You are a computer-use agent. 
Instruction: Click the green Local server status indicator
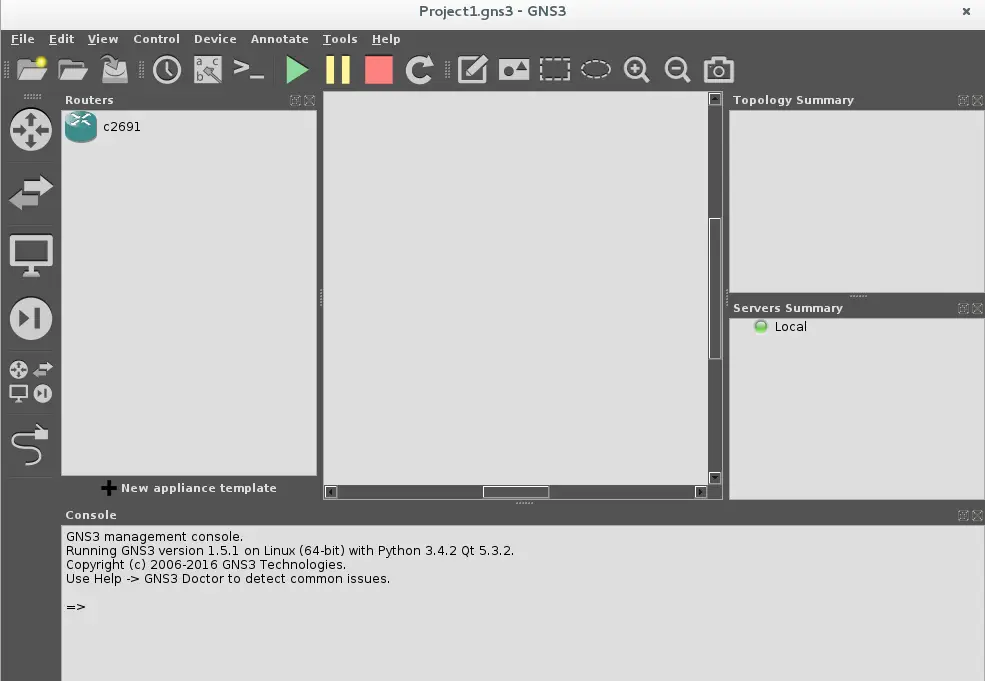(x=761, y=327)
